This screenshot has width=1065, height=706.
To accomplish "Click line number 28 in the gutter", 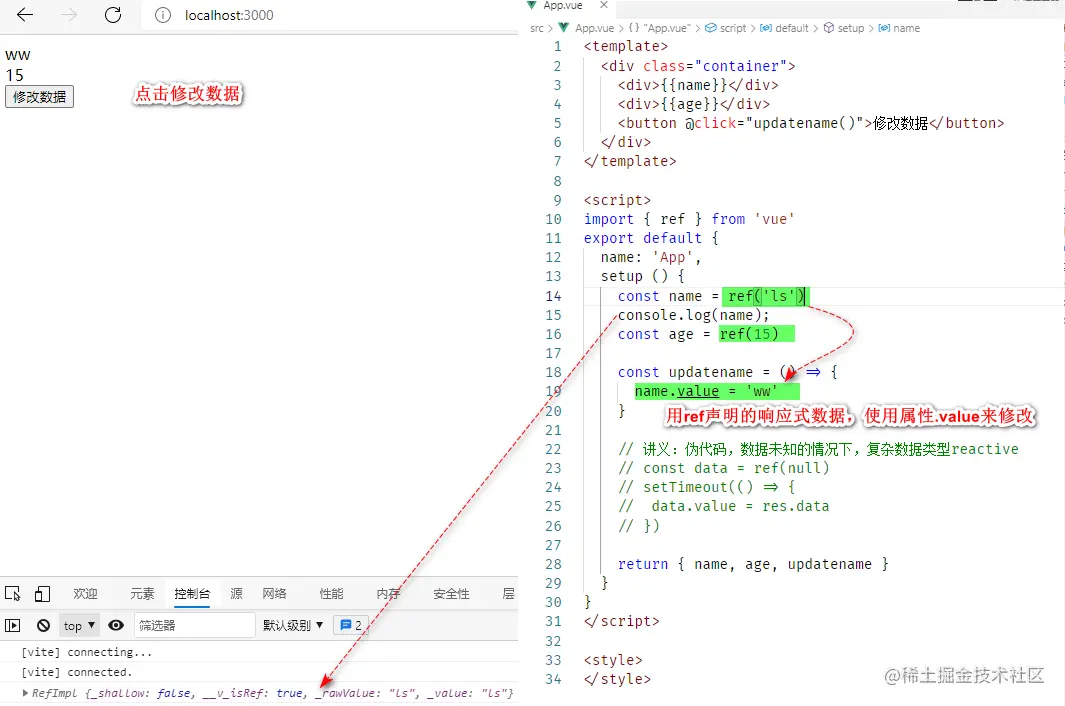I will pos(554,564).
